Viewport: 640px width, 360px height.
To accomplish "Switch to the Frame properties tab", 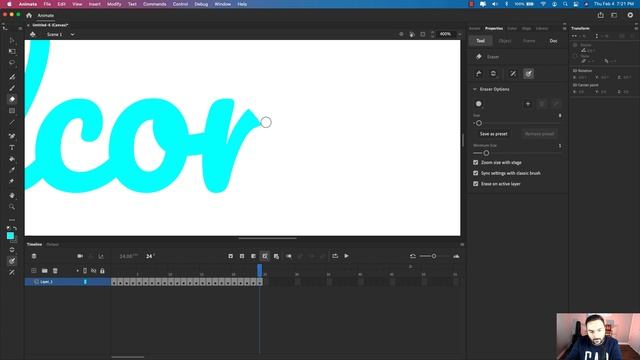I will pyautogui.click(x=529, y=41).
